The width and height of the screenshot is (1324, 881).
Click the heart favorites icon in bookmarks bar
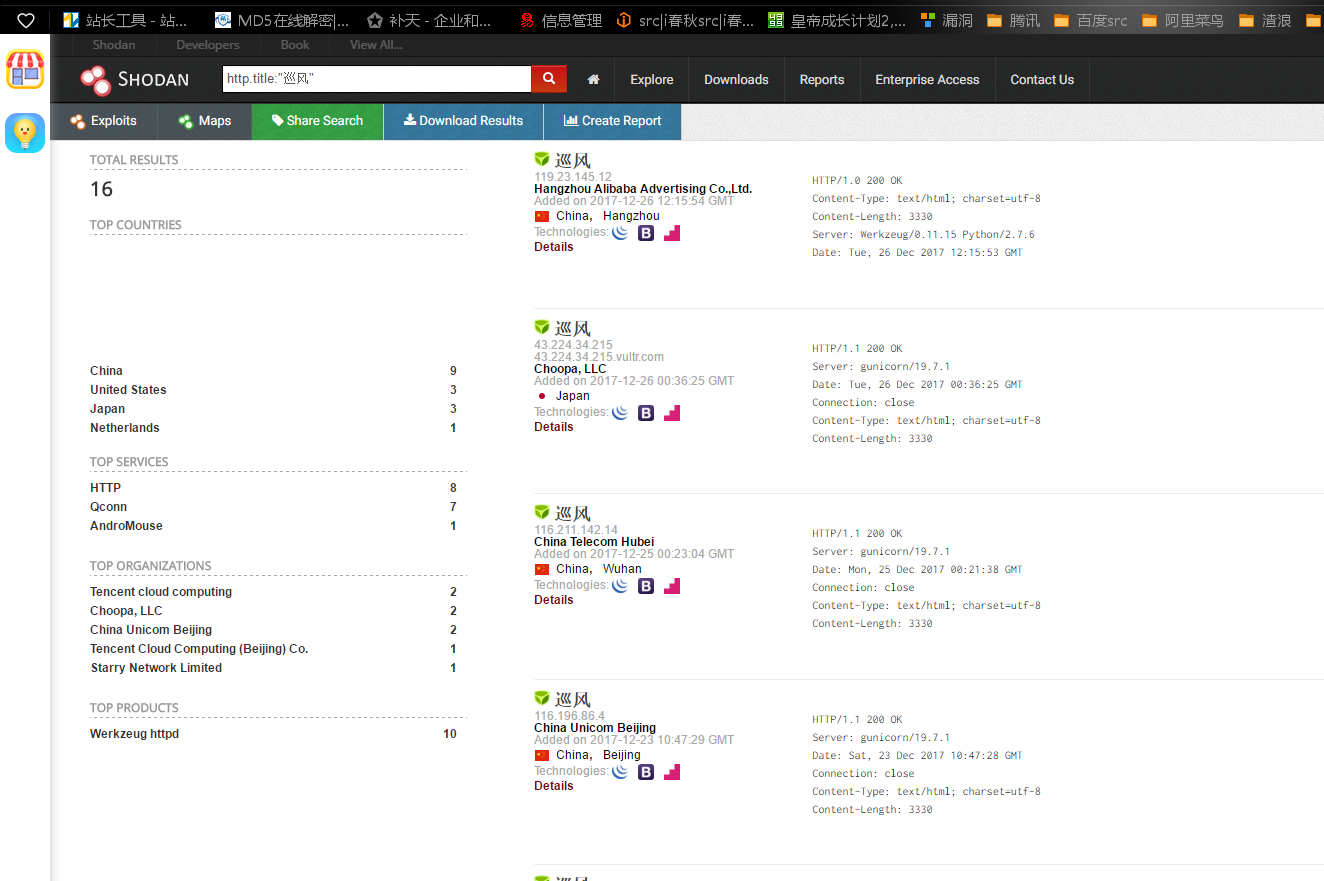(x=26, y=20)
